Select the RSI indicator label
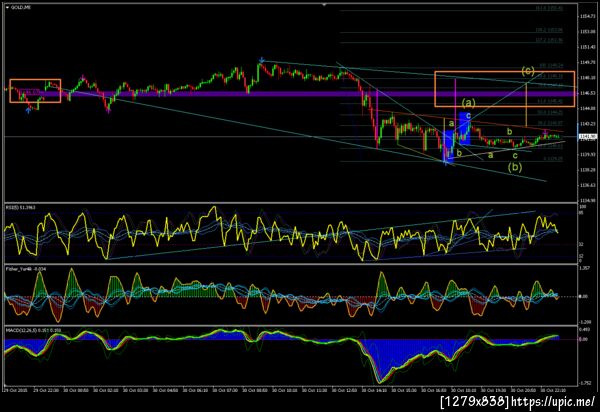Viewport: 600px width, 412px height. point(20,207)
